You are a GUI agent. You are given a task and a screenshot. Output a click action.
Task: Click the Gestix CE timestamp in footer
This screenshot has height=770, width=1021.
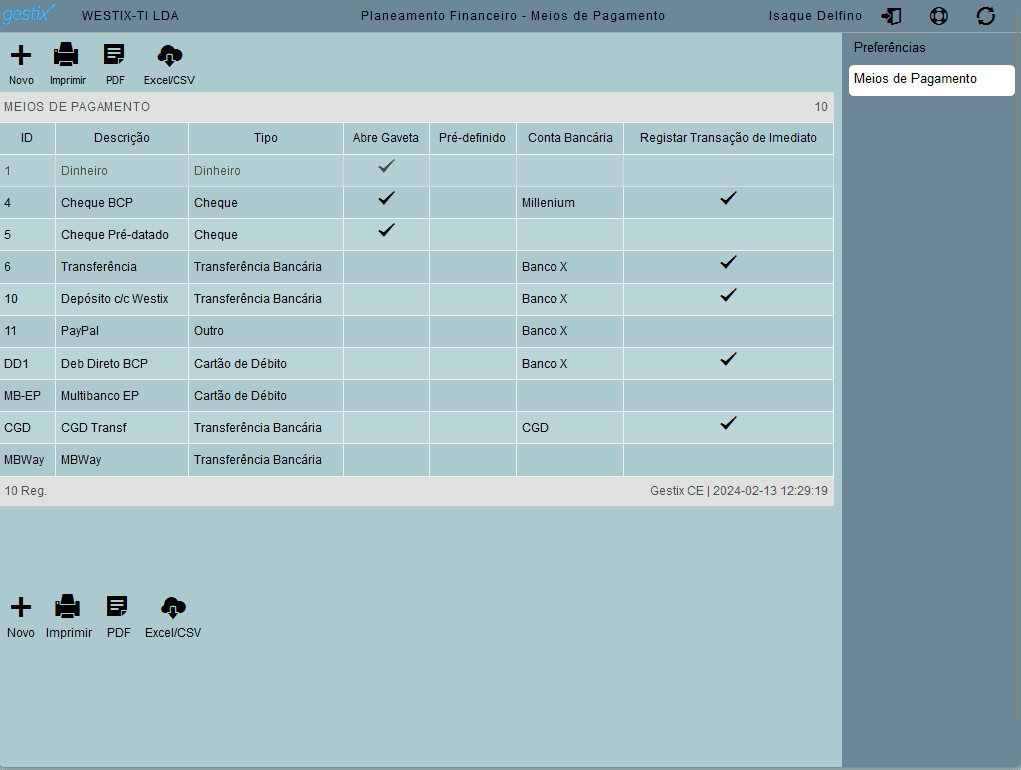(738, 491)
